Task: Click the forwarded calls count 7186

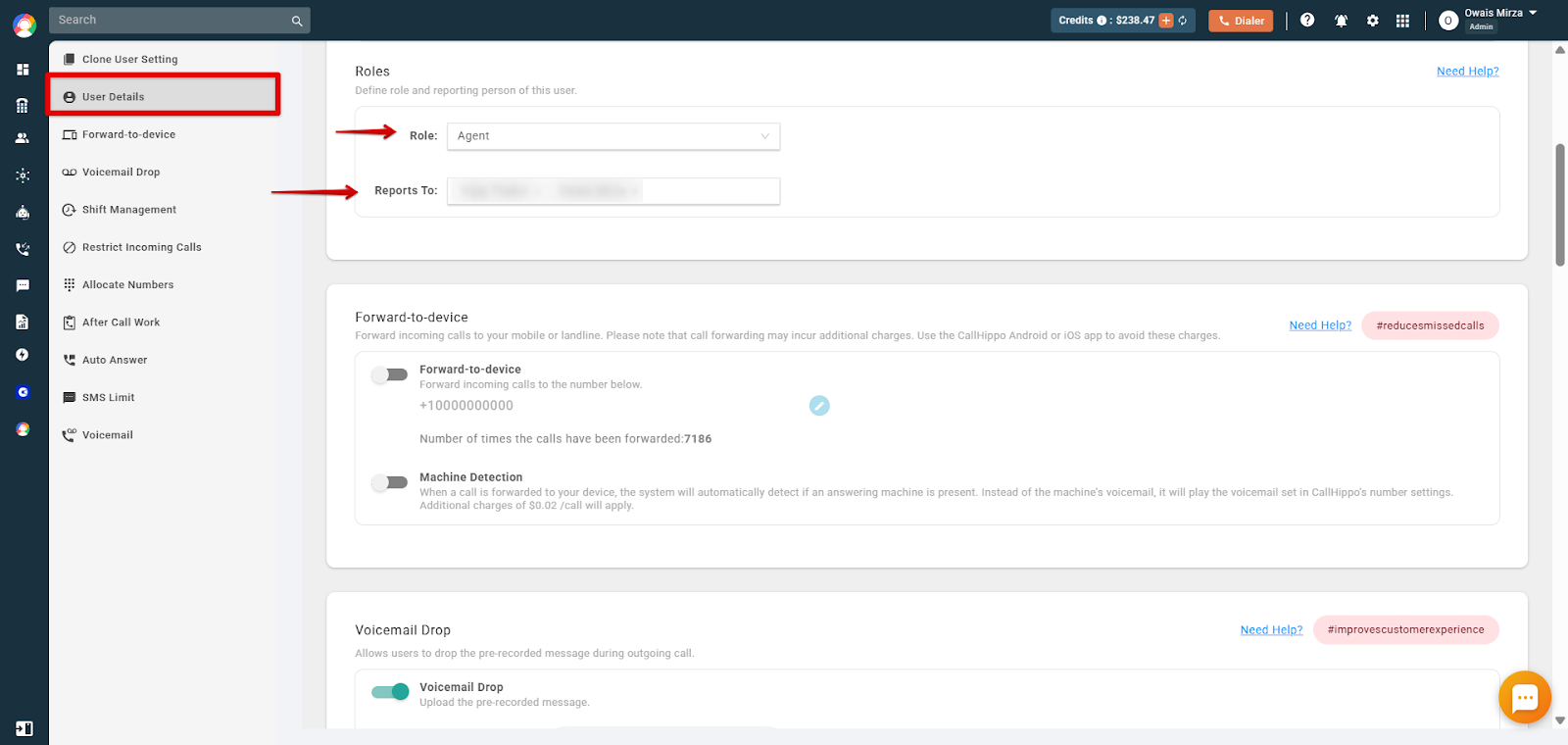Action: [698, 439]
